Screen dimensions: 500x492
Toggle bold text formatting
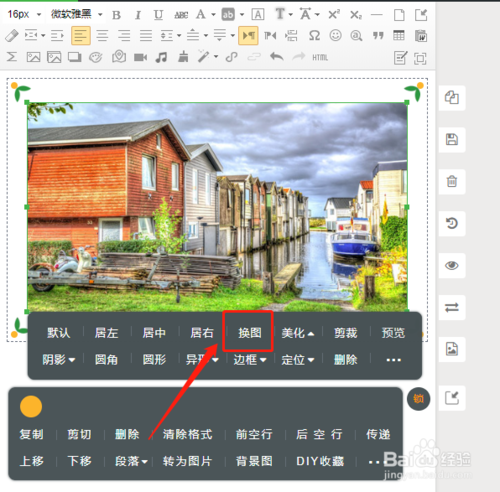click(x=116, y=15)
